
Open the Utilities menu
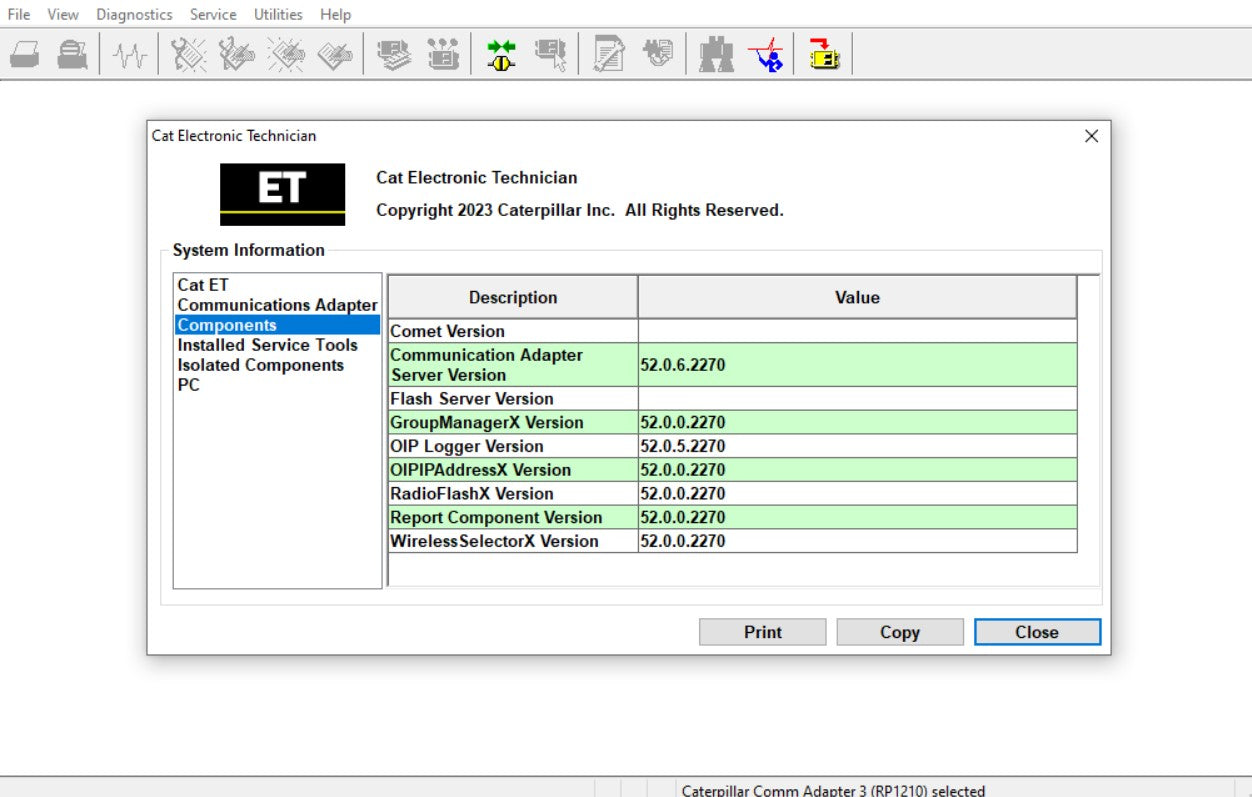[x=278, y=14]
